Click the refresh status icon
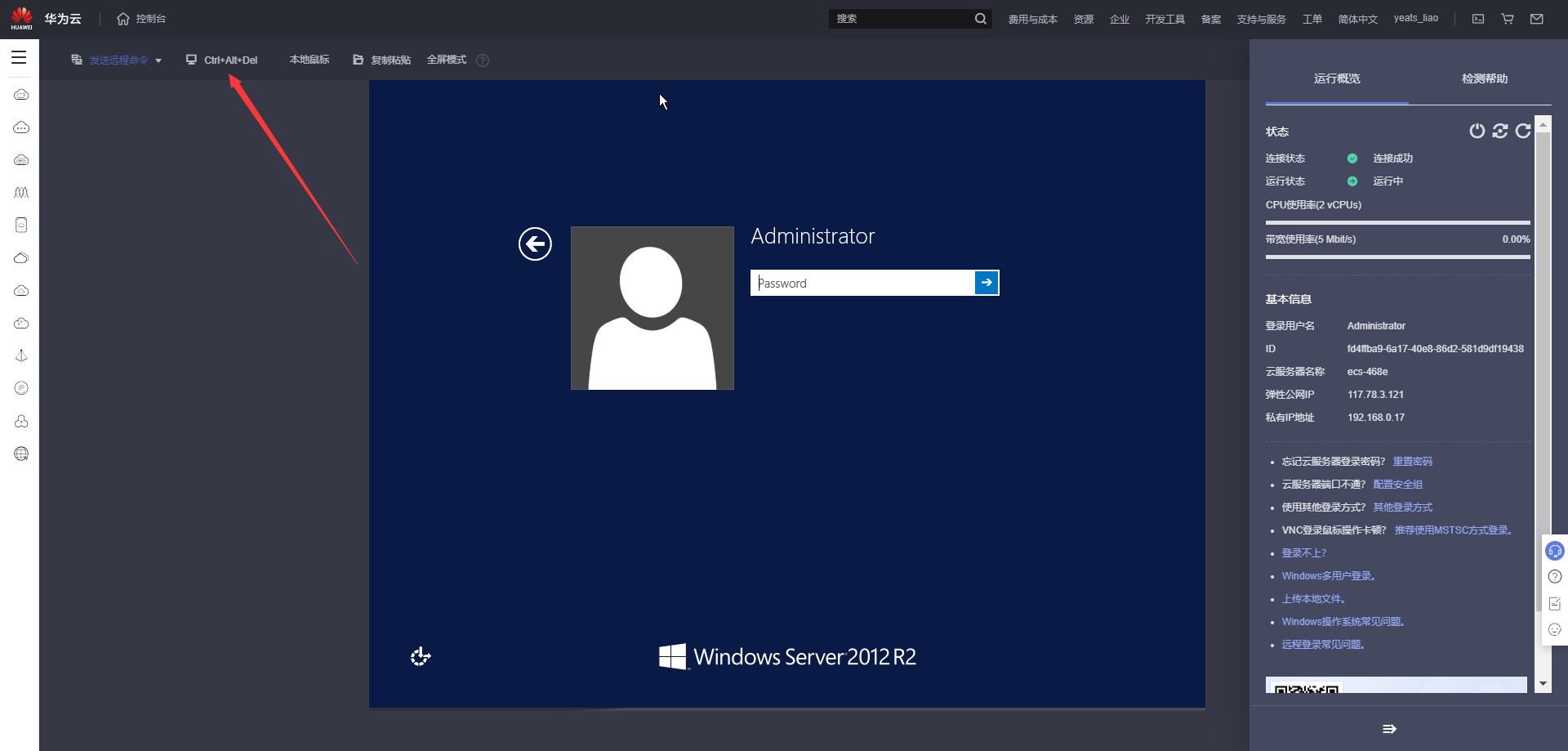Viewport: 1568px width, 751px height. coord(1523,131)
